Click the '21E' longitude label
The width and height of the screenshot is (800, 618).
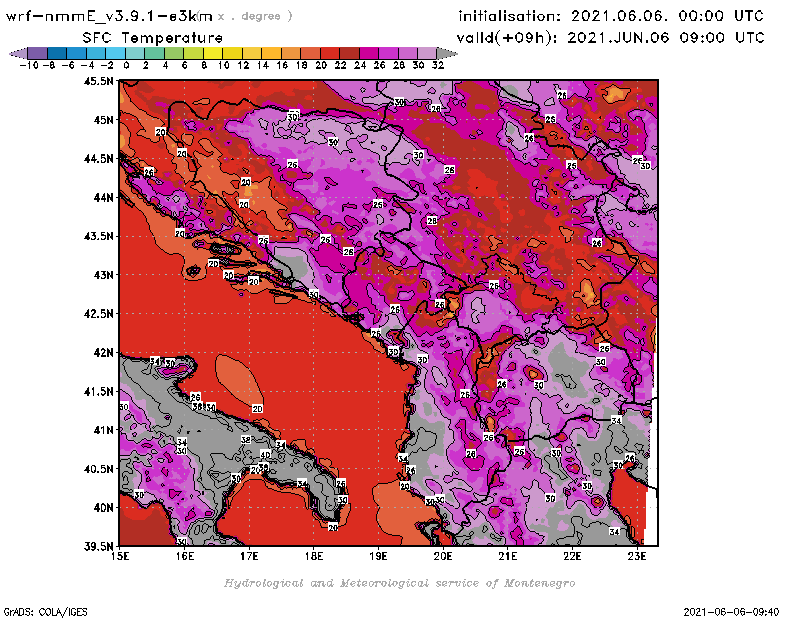(508, 556)
